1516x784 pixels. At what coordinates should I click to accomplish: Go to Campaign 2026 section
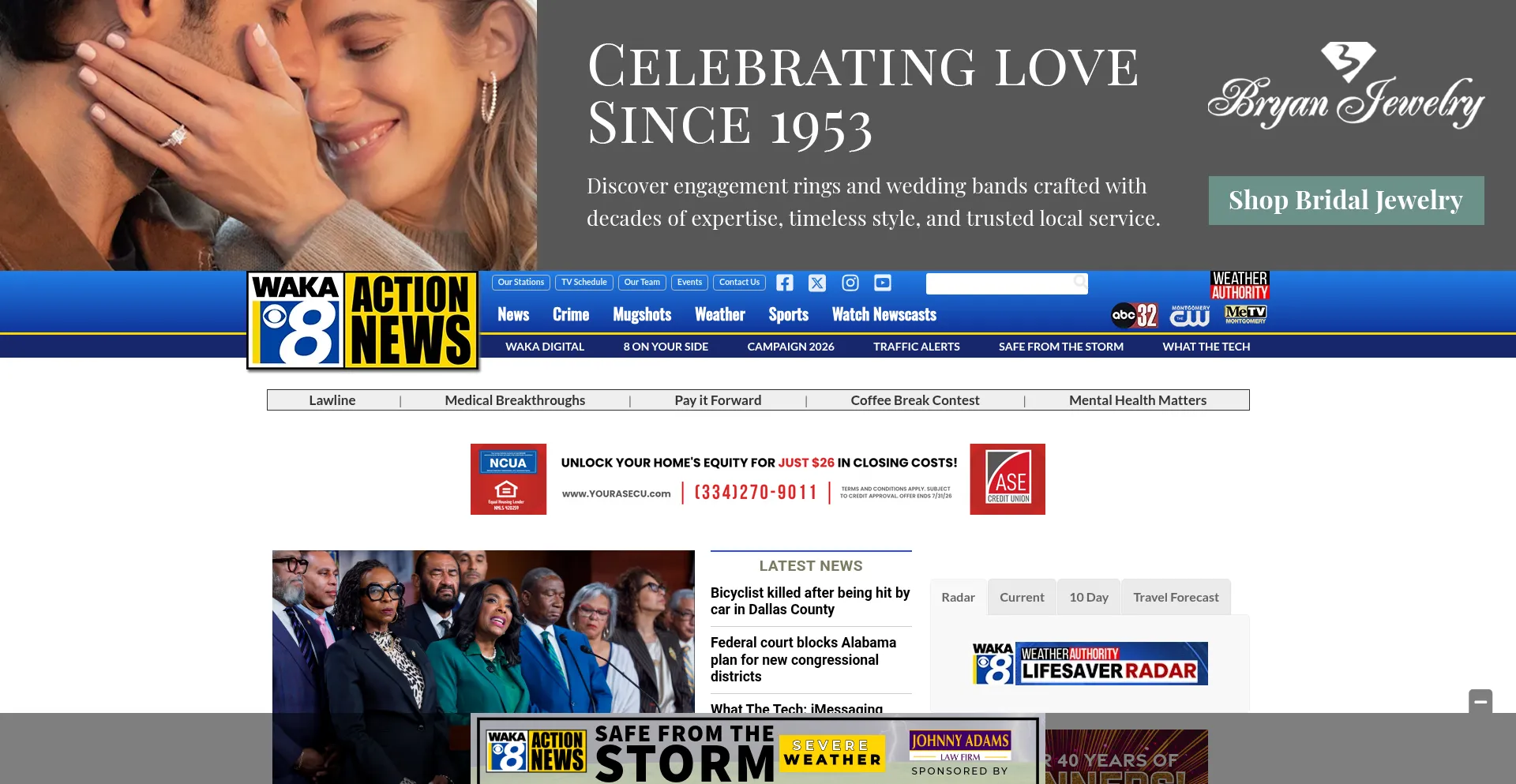[x=790, y=347]
